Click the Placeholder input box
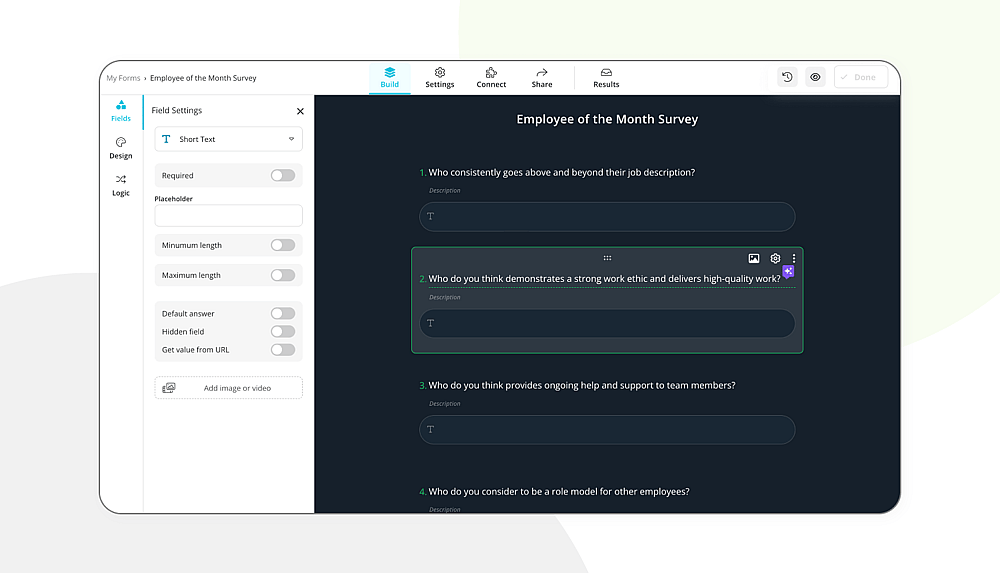1000x573 pixels. (228, 216)
